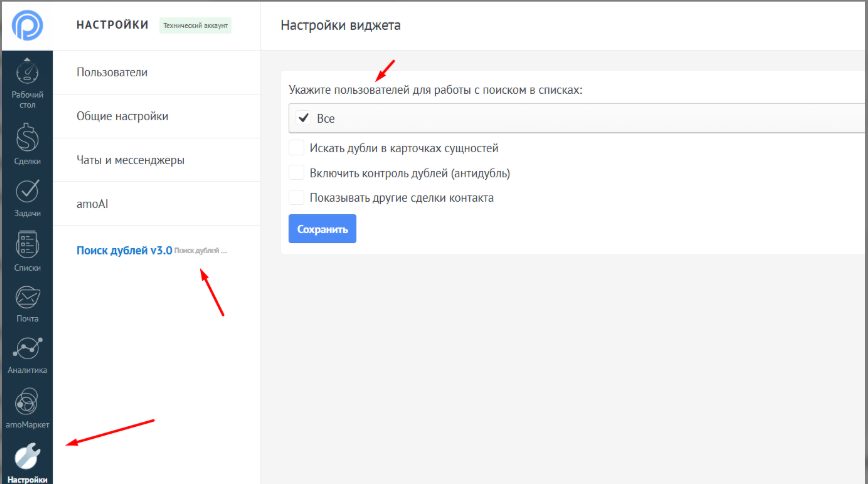Toggle Показывать другие сделки контакта checkbox
The width and height of the screenshot is (868, 484).
(296, 198)
